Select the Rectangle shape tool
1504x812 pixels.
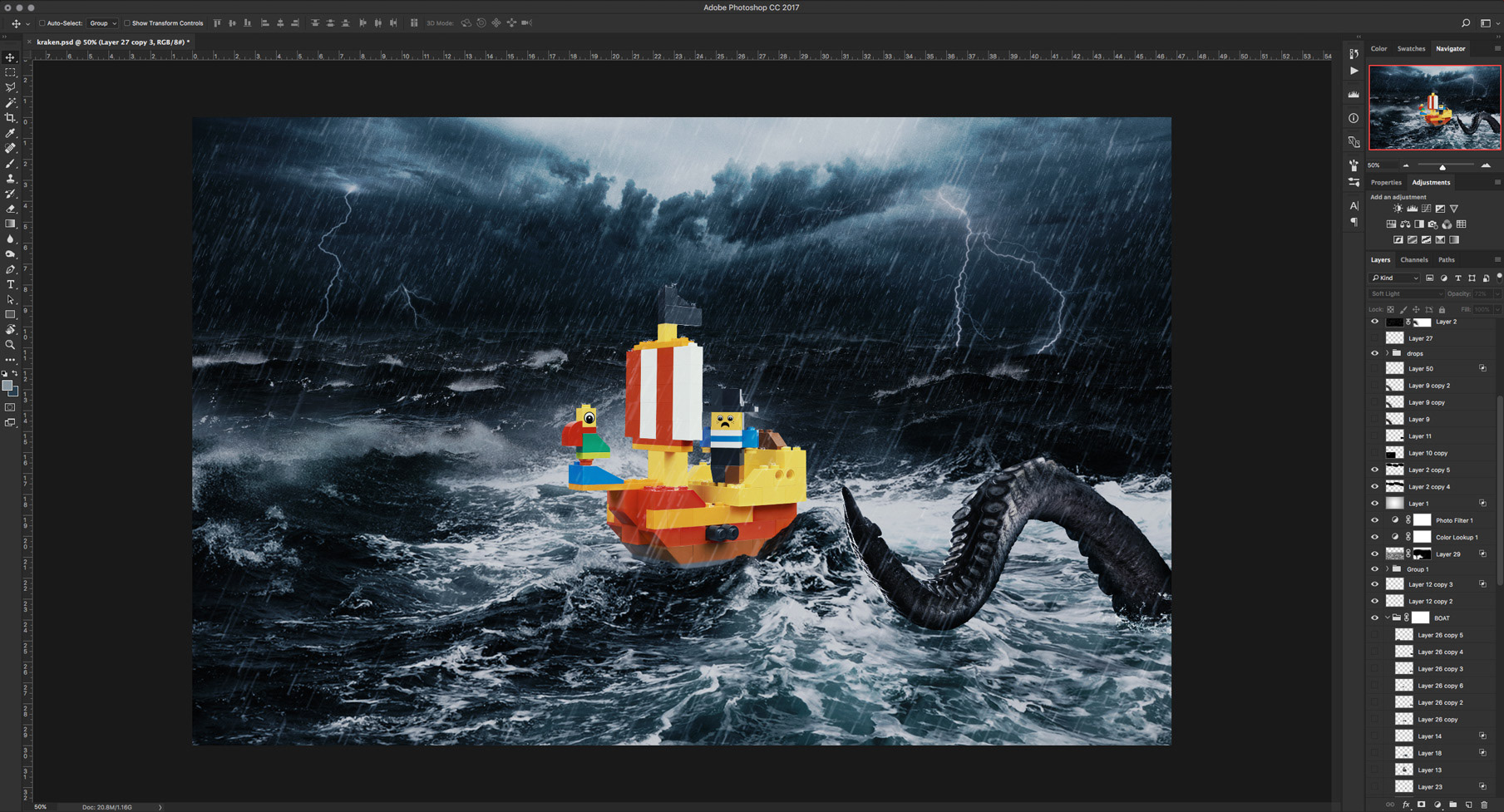11,314
